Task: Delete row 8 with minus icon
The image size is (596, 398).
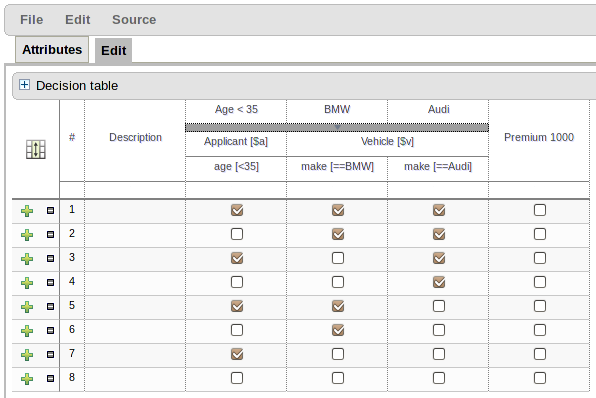Action: tap(50, 378)
